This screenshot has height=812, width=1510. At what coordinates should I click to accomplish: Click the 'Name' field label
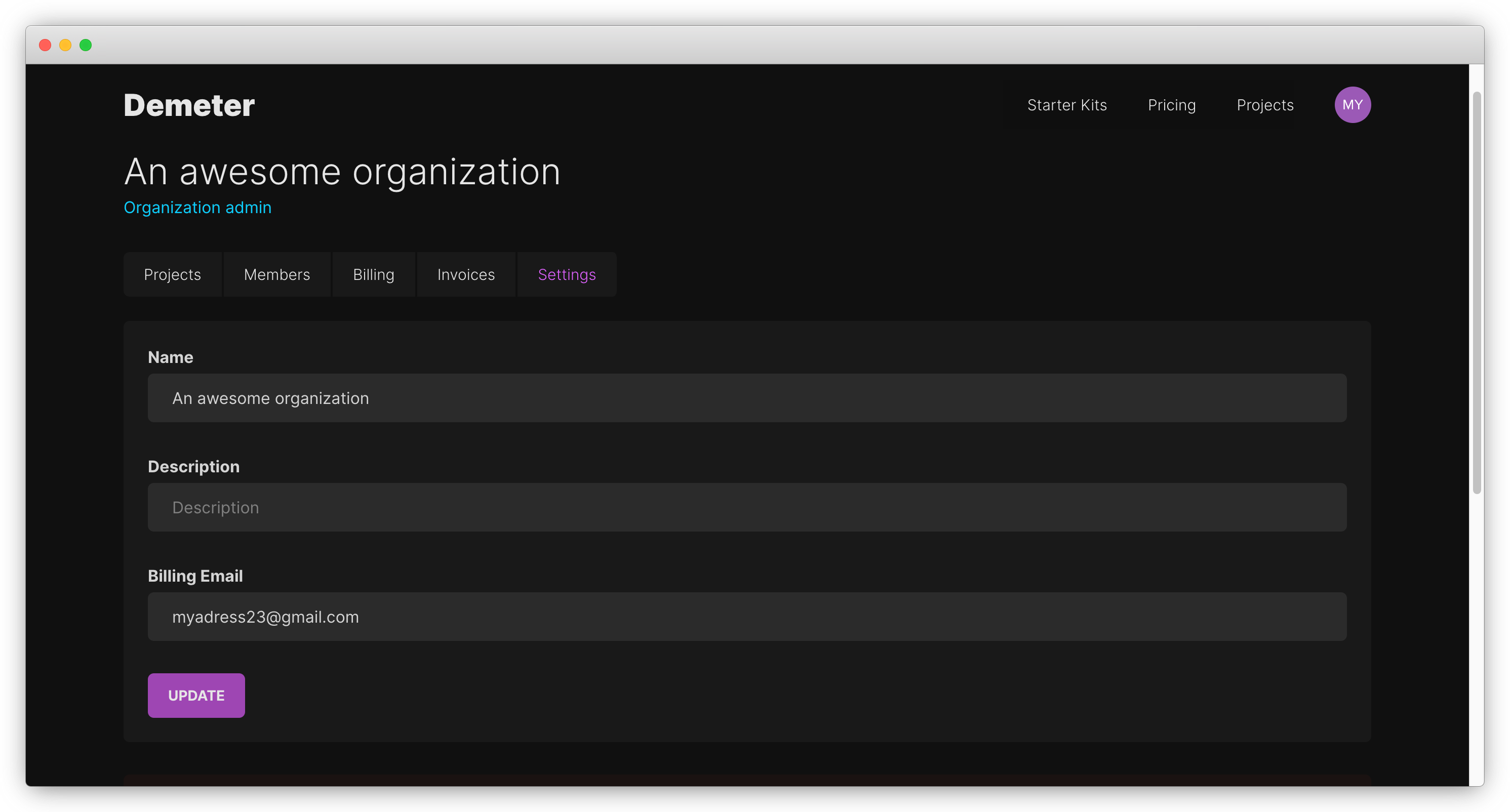[171, 357]
